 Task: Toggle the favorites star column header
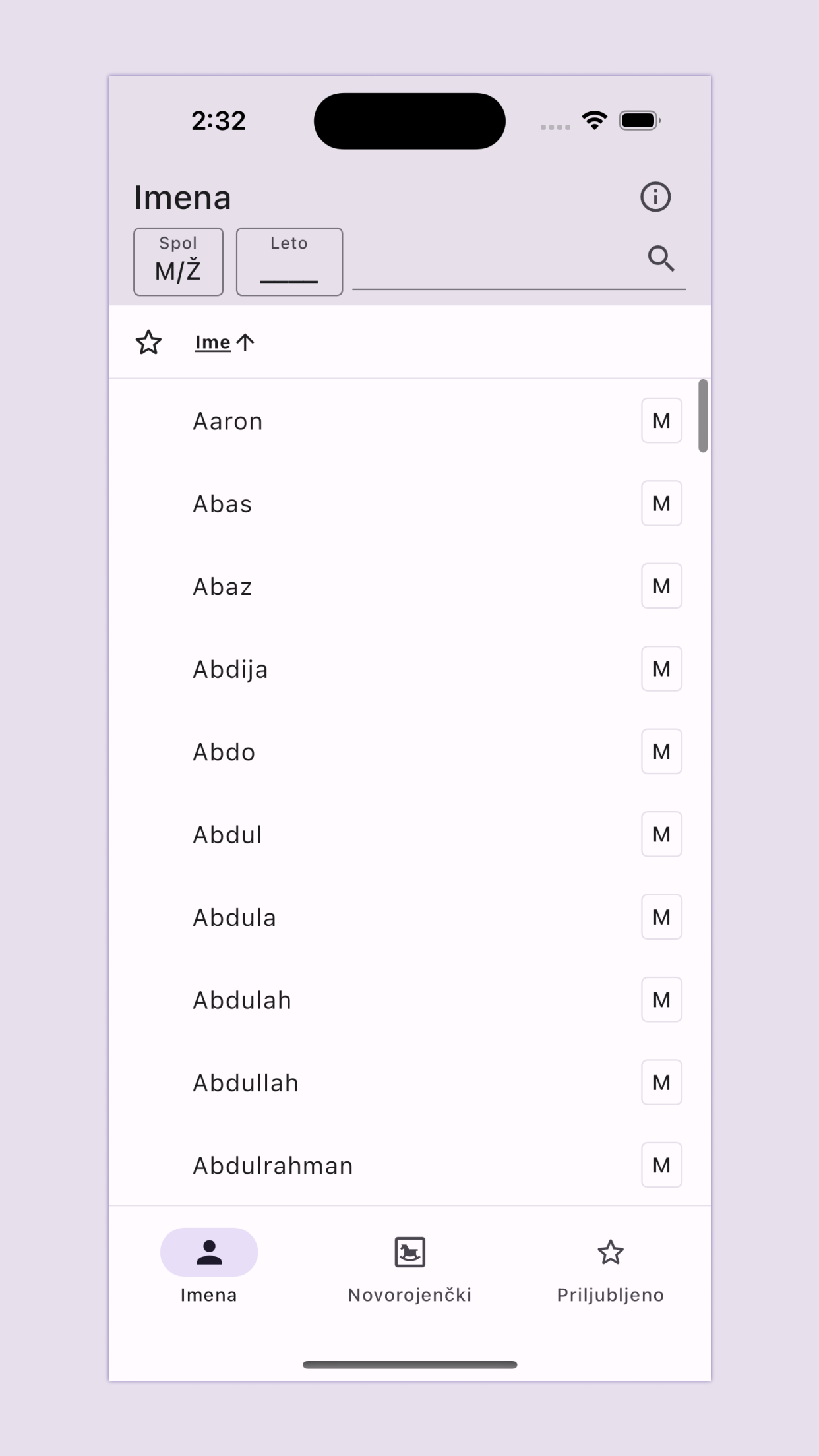pos(148,342)
